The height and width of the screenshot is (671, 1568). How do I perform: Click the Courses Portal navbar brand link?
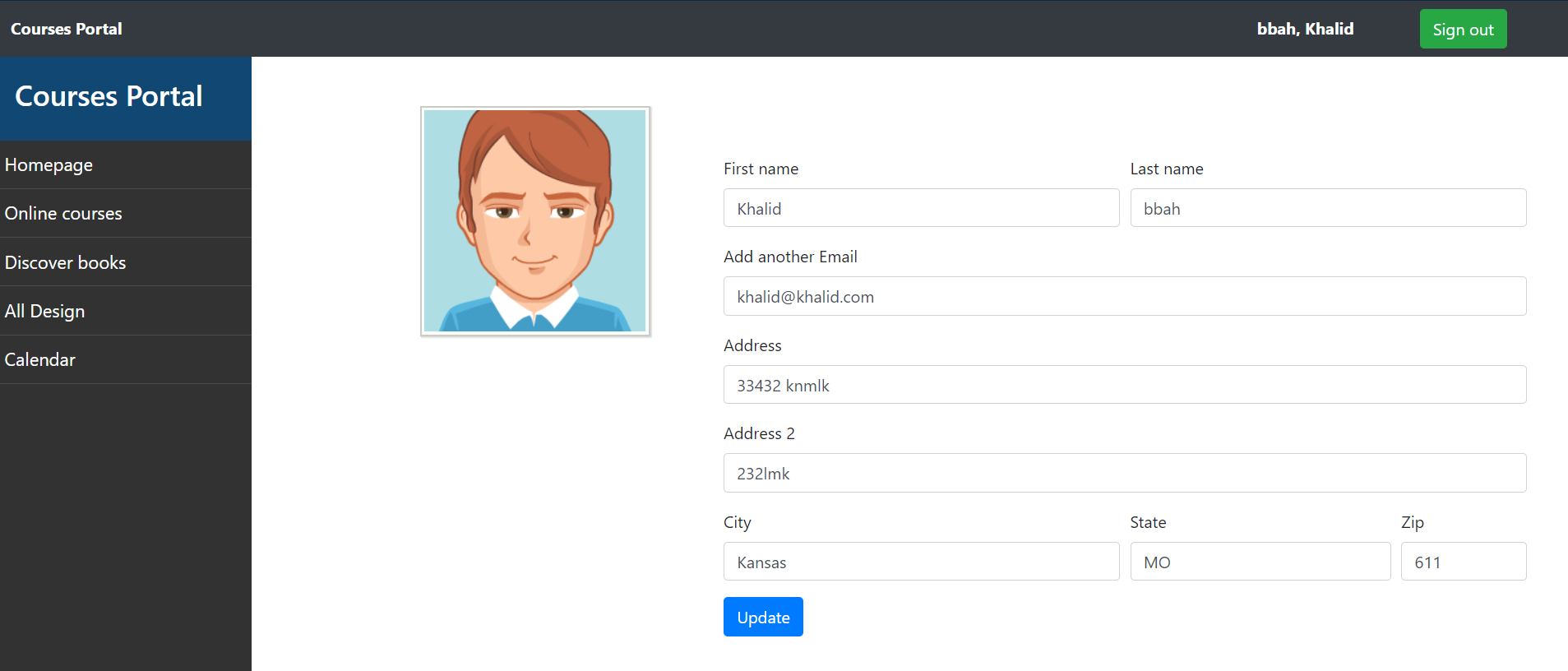coord(67,29)
